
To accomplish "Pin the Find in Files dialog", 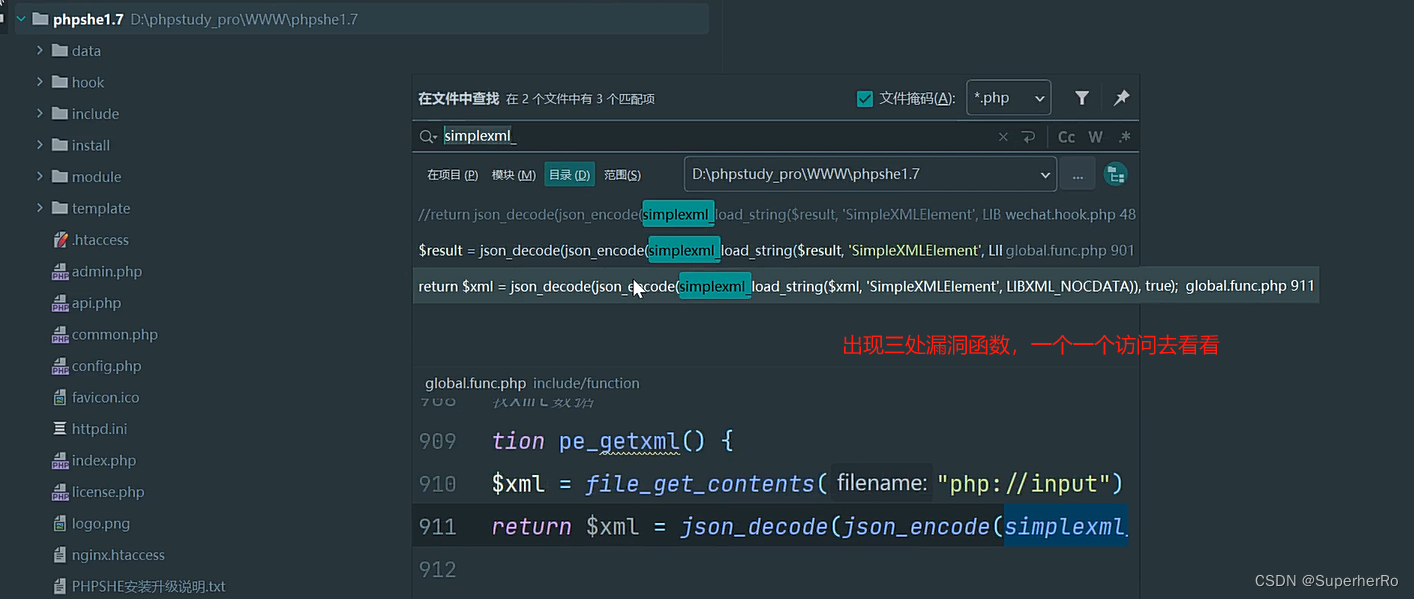I will (1121, 97).
